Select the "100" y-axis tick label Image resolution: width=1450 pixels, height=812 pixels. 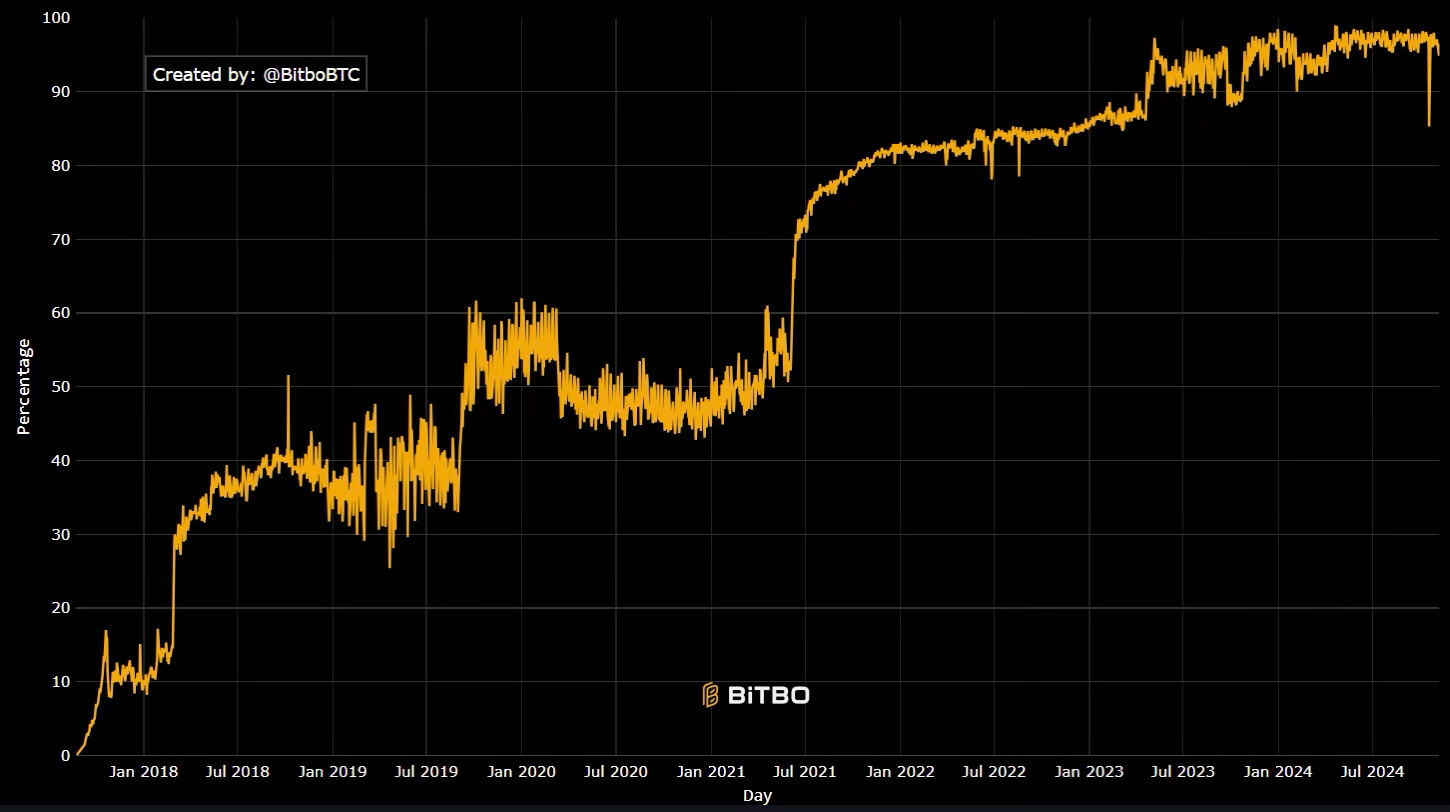pos(55,18)
